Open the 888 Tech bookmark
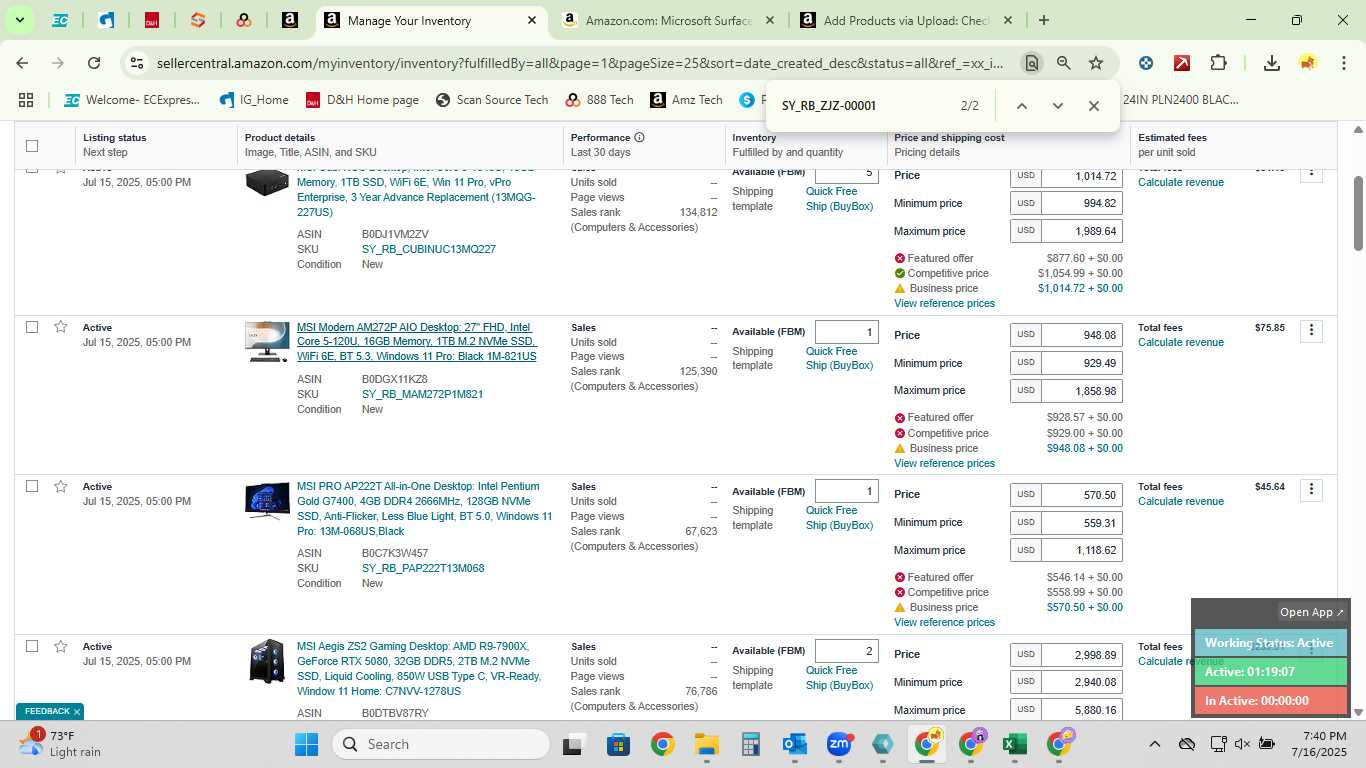Screen dimensions: 1366x768 point(599,100)
